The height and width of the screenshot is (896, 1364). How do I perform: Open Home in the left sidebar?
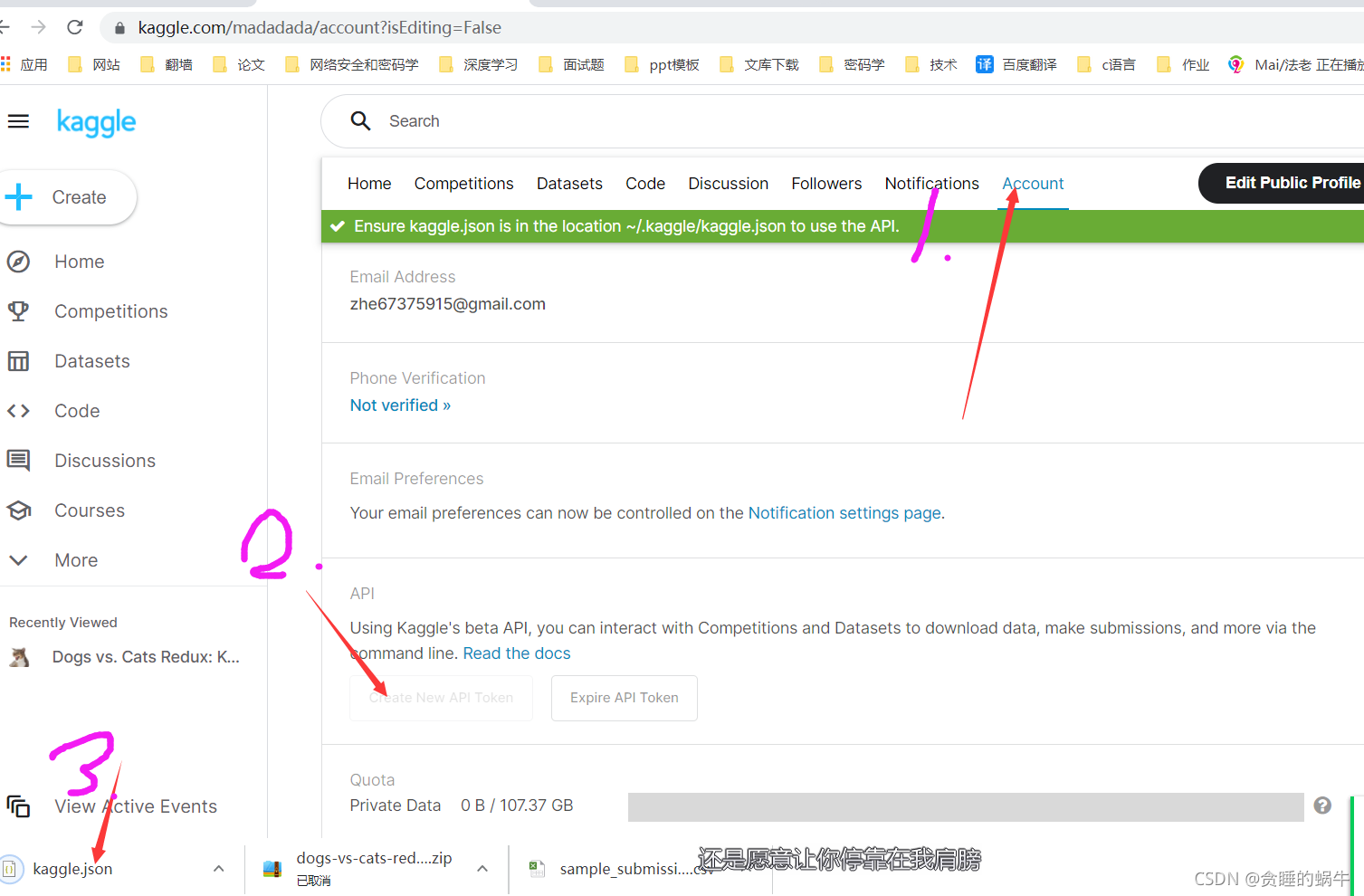tap(79, 262)
